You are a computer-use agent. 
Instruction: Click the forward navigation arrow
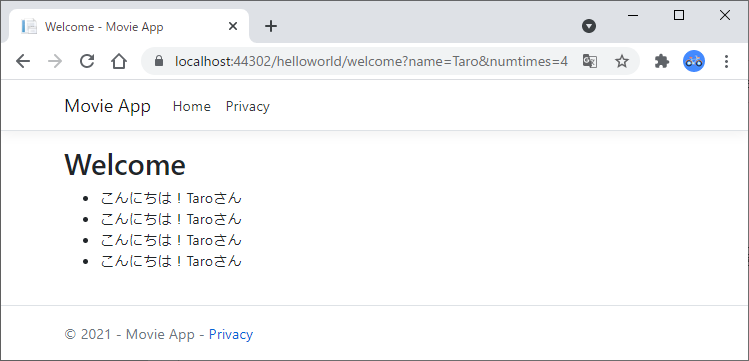tap(55, 61)
